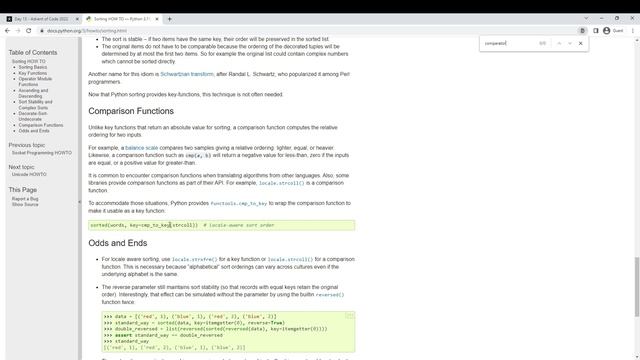Open the browser three-dot menu
This screenshot has width=640, height=360.
pos(633,31)
